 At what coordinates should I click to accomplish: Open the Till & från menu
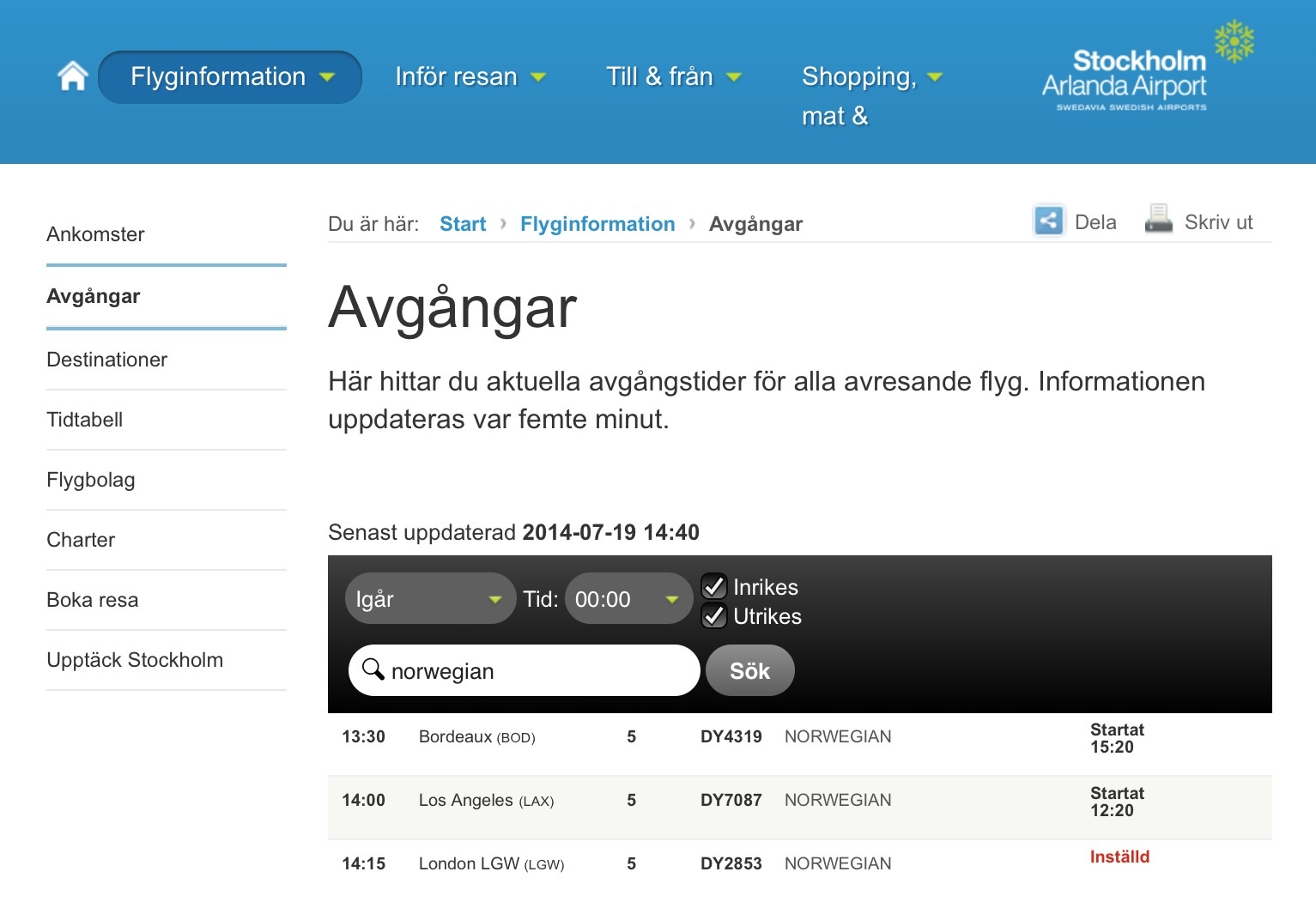click(673, 77)
